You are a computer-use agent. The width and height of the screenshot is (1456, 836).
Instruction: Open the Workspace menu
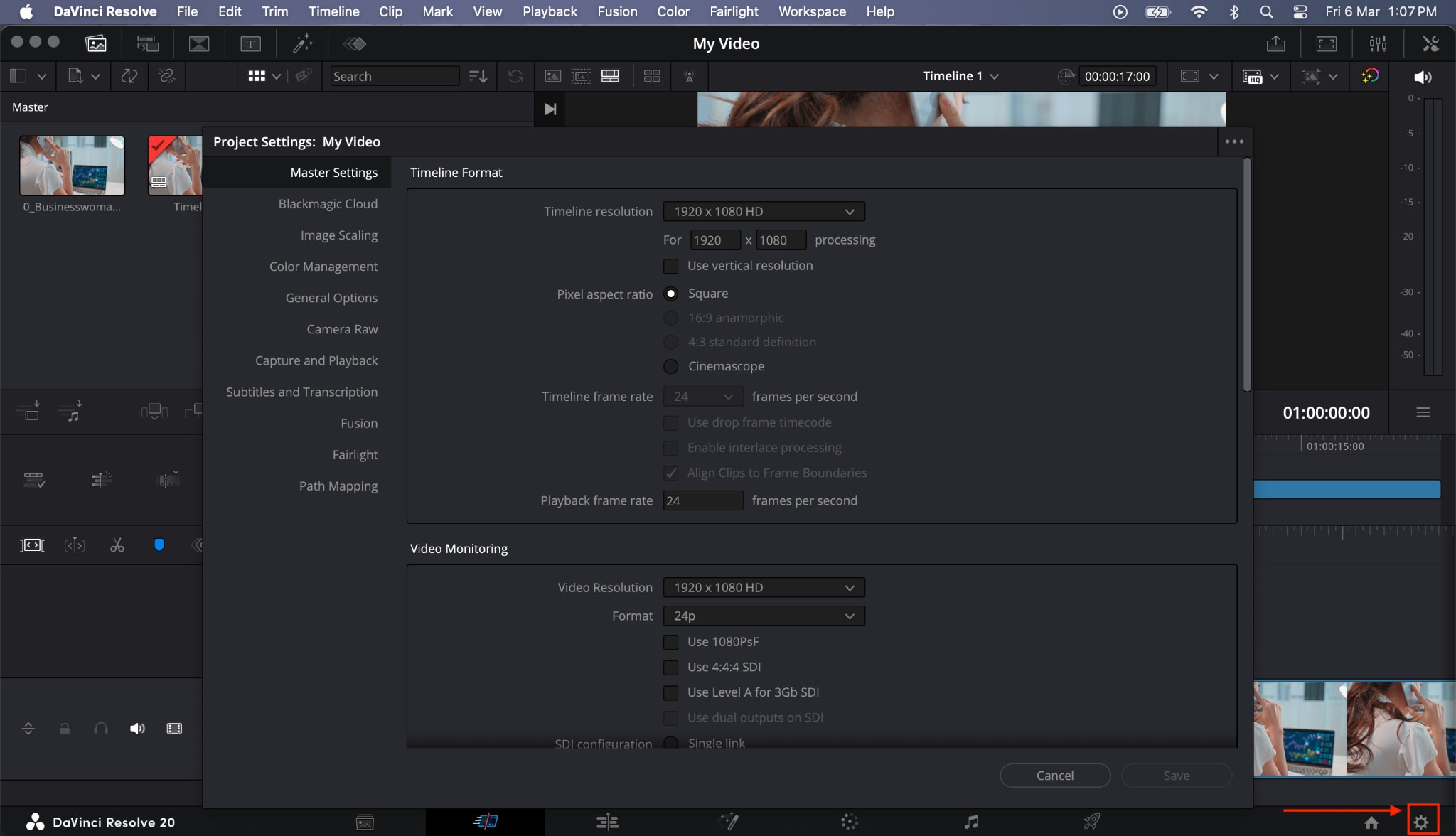coord(811,11)
